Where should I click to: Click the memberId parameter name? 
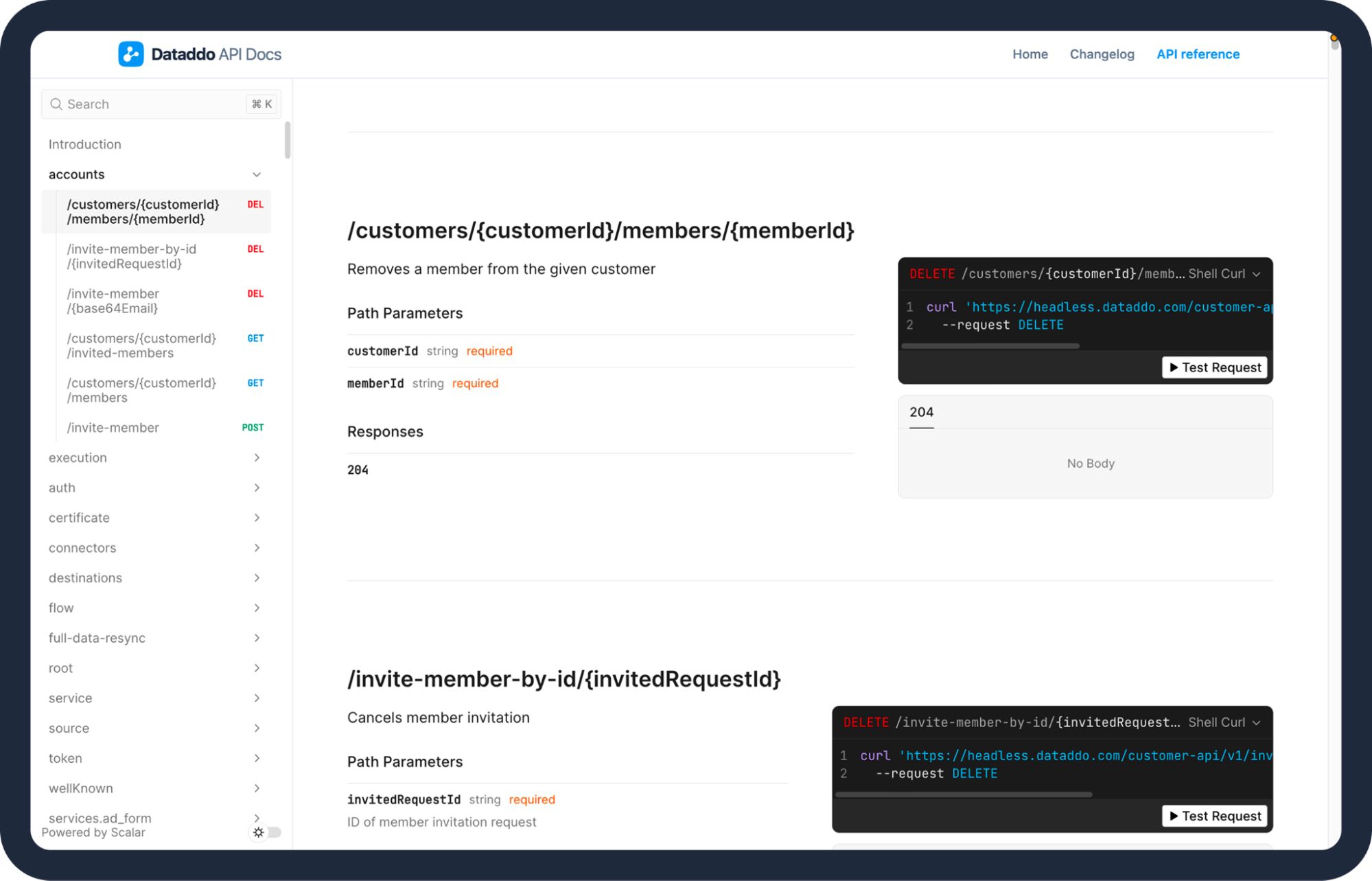pos(375,383)
